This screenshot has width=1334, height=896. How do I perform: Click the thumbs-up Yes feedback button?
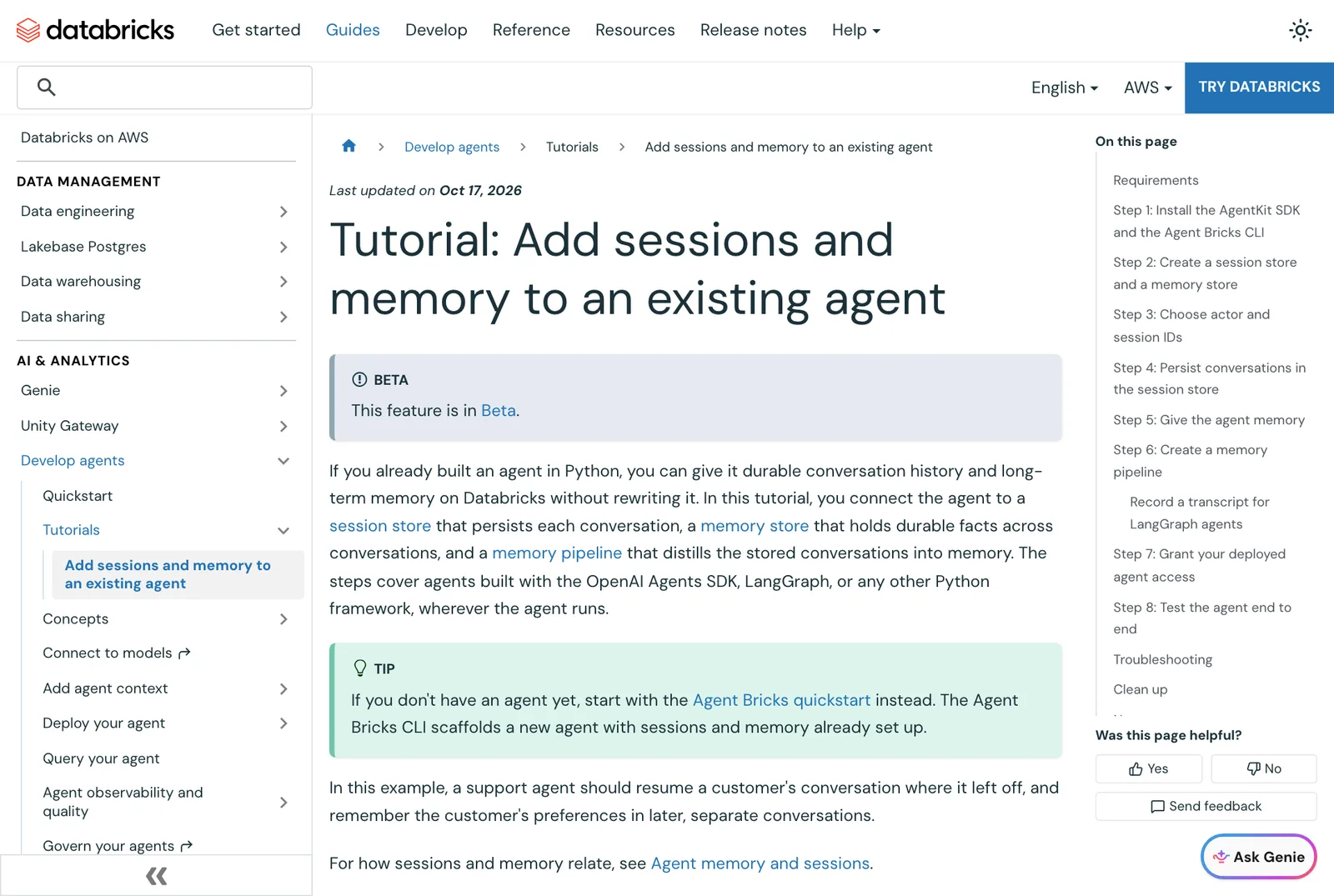pos(1148,768)
